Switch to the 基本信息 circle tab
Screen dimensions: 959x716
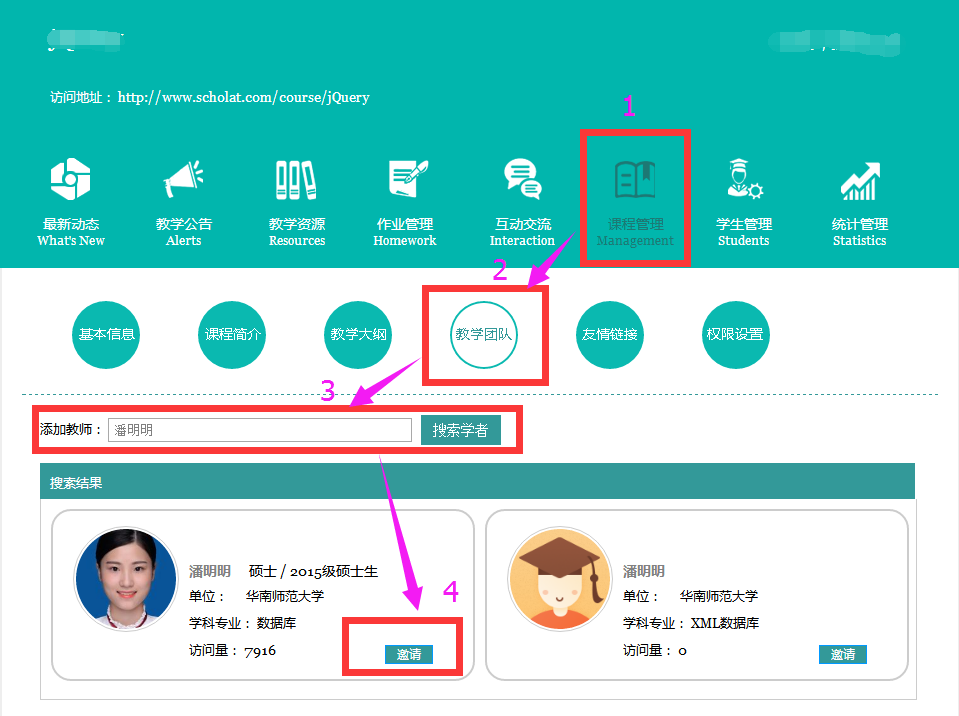(107, 334)
